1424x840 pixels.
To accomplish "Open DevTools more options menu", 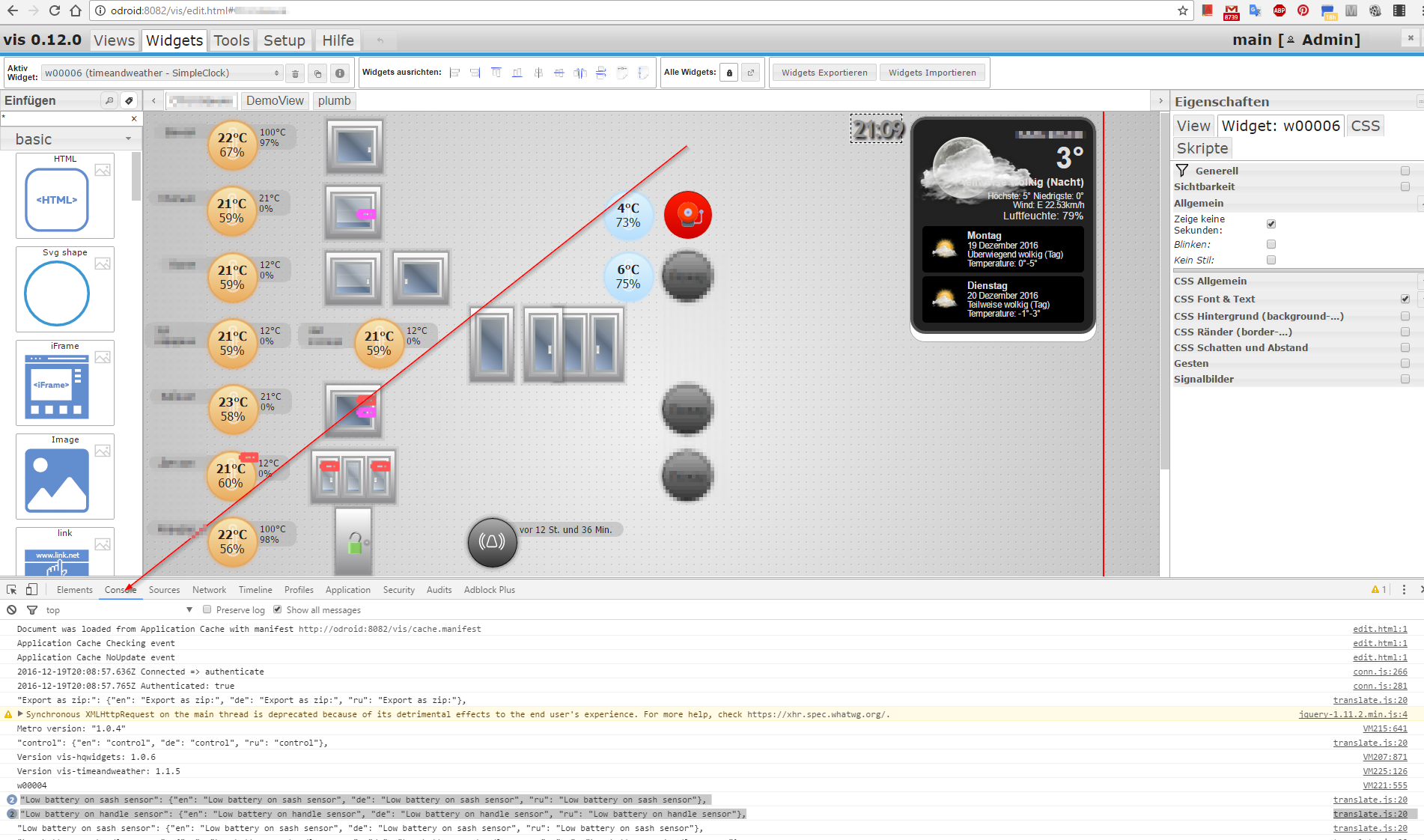I will point(1404,590).
